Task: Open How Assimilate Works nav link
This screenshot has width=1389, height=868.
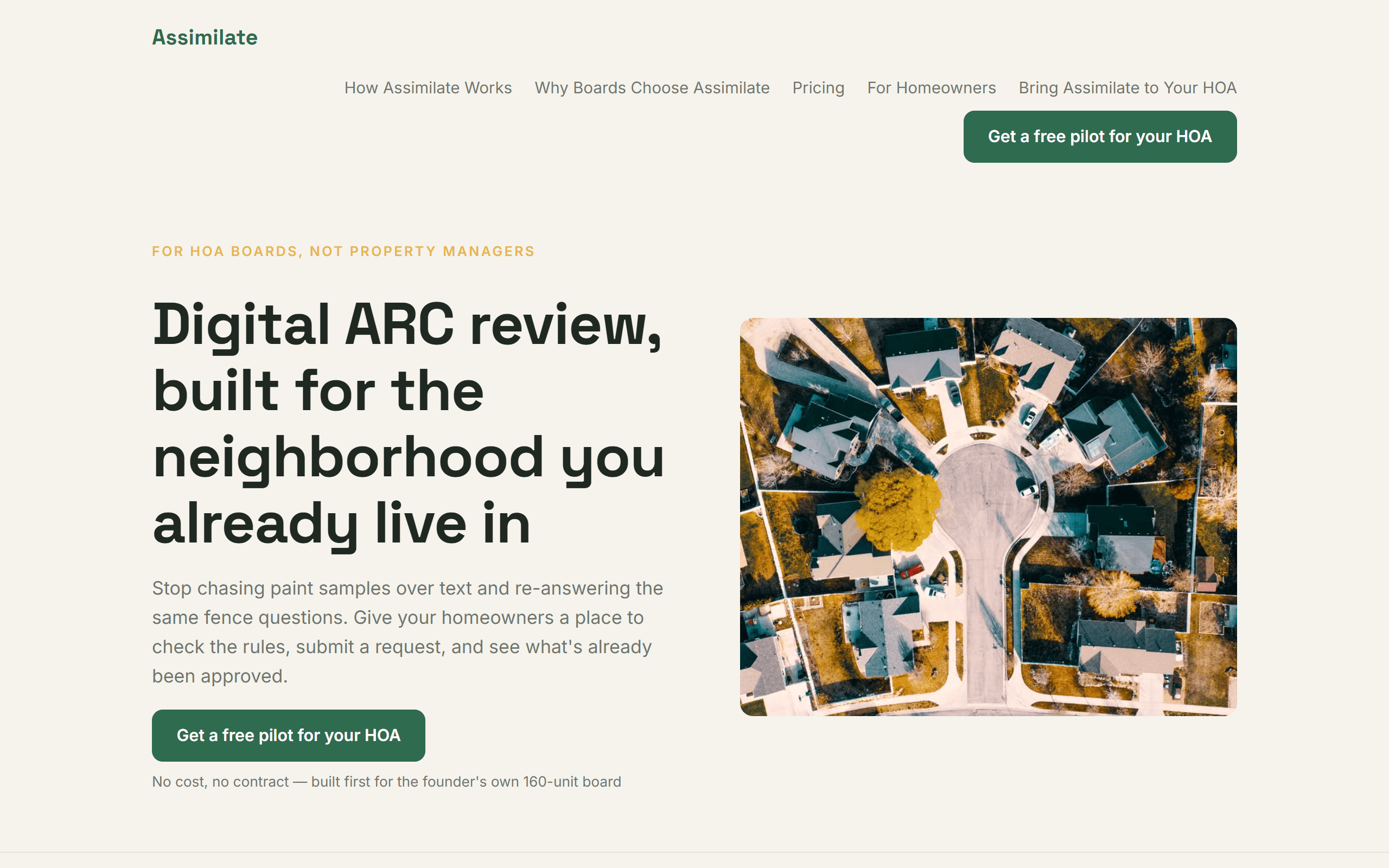Action: (x=428, y=88)
